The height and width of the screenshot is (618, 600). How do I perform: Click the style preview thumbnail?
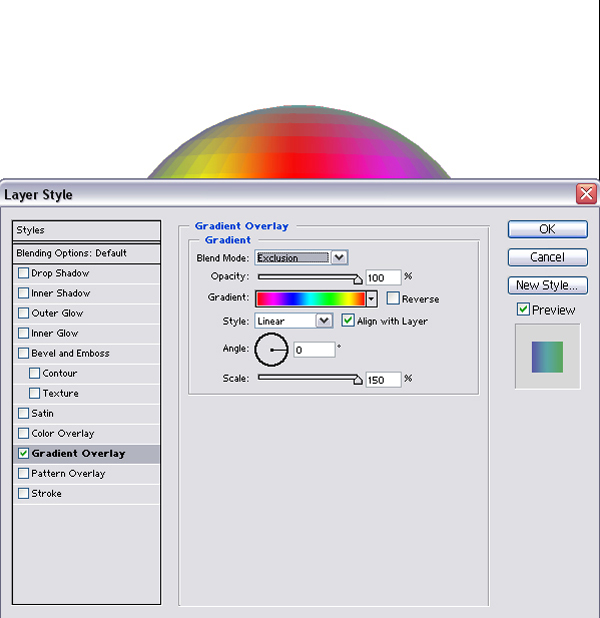tap(548, 357)
